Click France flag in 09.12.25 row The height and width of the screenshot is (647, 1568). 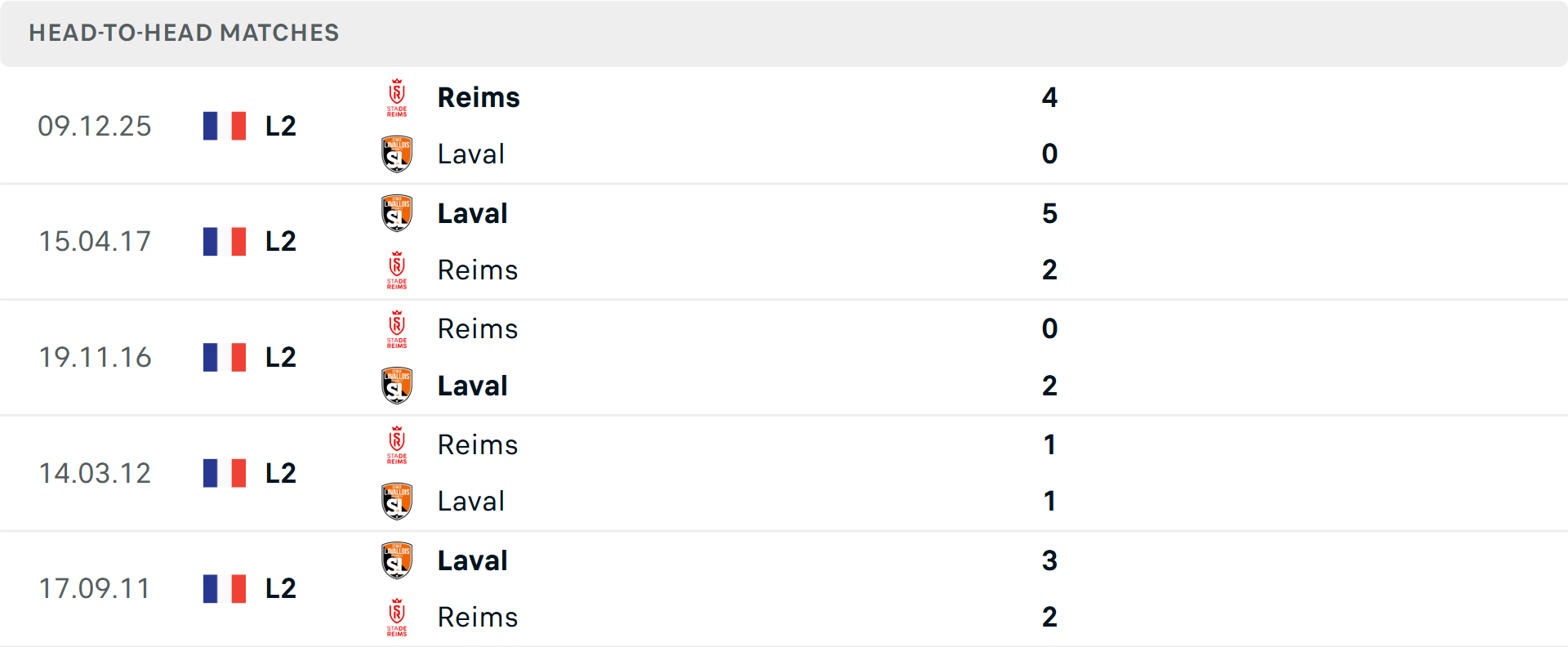tap(225, 126)
